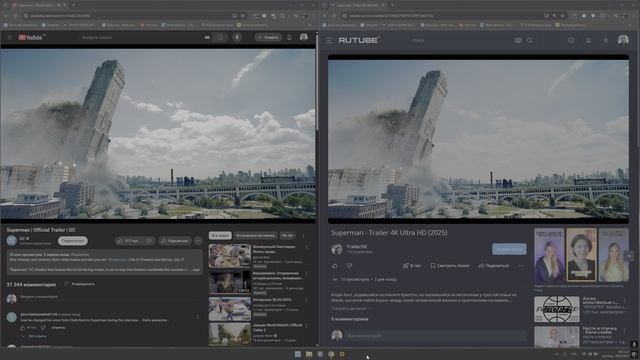Subscribe to TrailerOK on Rutube
Viewport: 640px width, 360px height.
[509, 249]
